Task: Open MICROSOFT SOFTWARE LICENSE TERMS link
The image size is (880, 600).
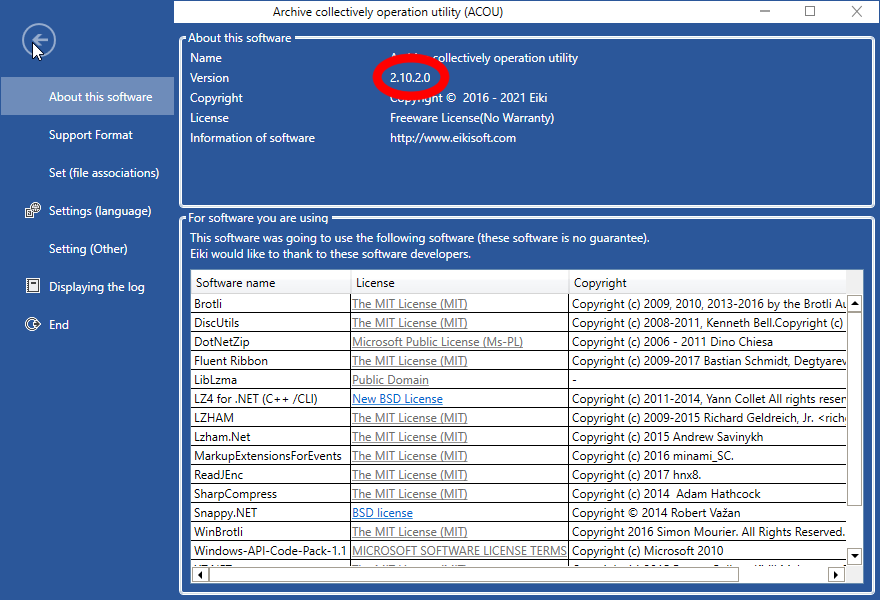Action: (459, 551)
